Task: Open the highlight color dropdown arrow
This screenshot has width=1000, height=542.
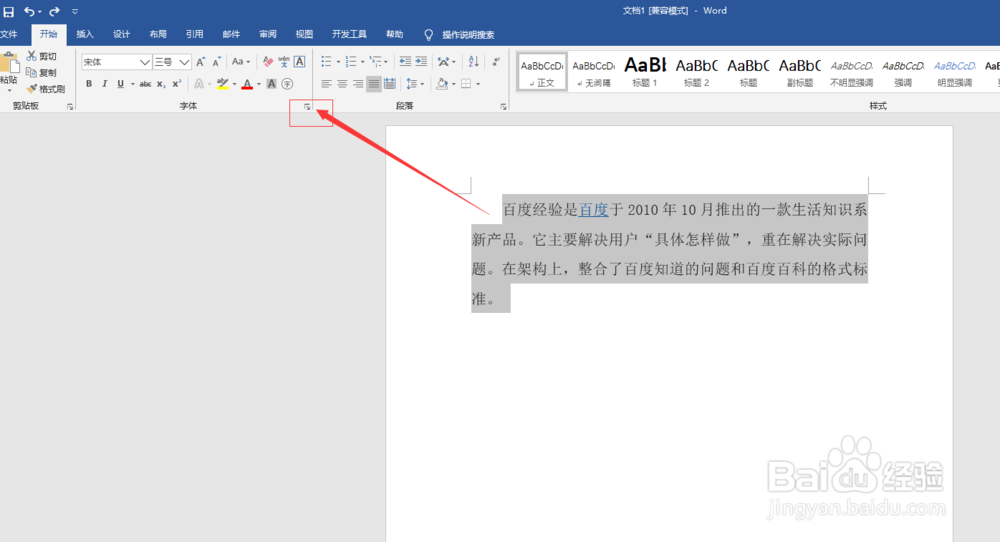Action: (x=234, y=84)
